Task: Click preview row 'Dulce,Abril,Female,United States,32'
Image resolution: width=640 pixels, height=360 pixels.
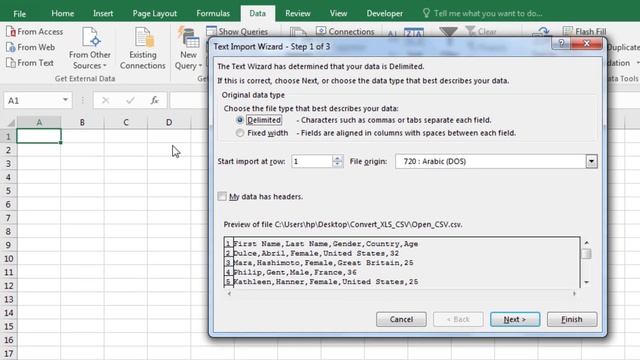Action: point(316,253)
